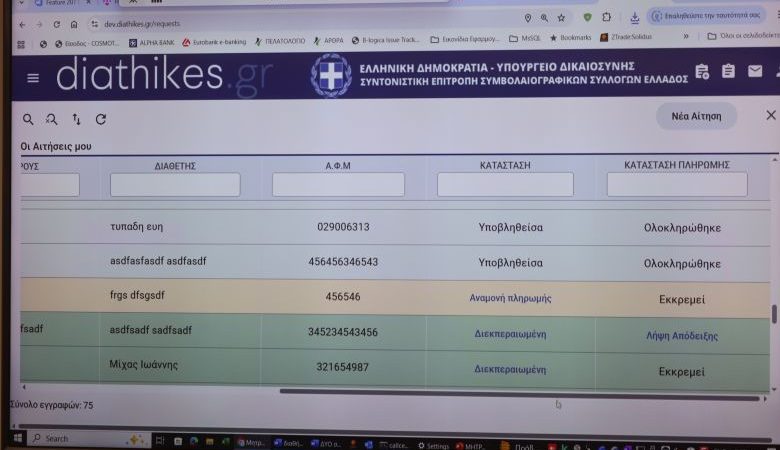The height and width of the screenshot is (450, 780).
Task: Reload the page with browser refresh button
Action: (x=57, y=23)
